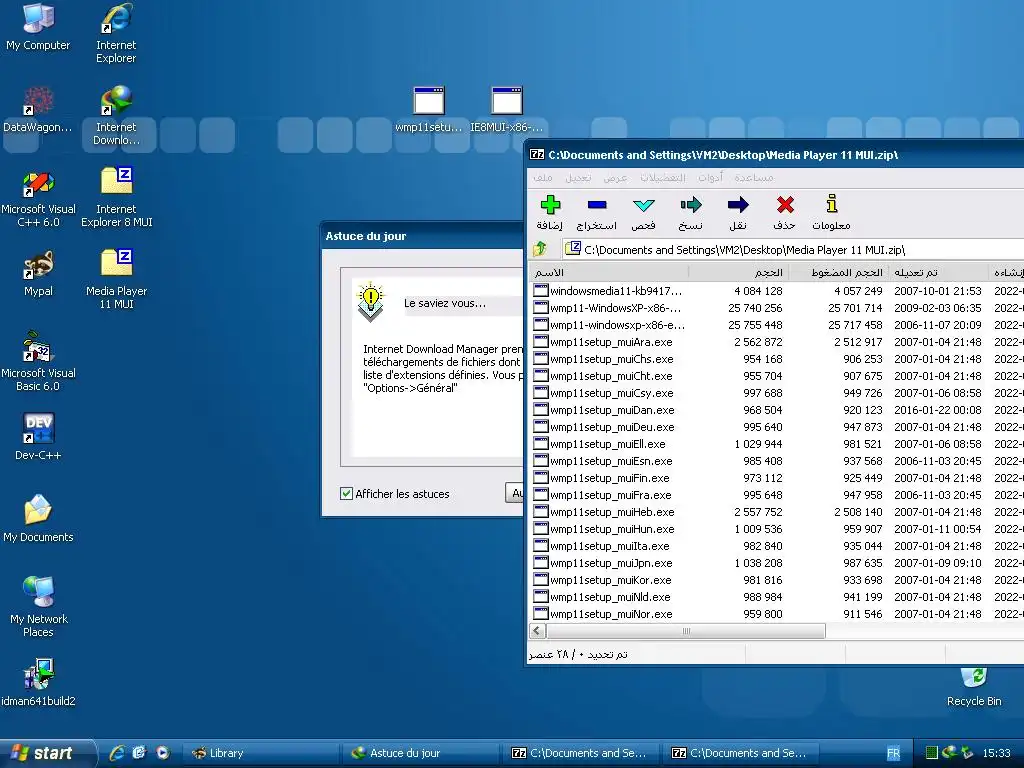
Task: Click the lightbulb tip icon in dialog
Action: 370,301
